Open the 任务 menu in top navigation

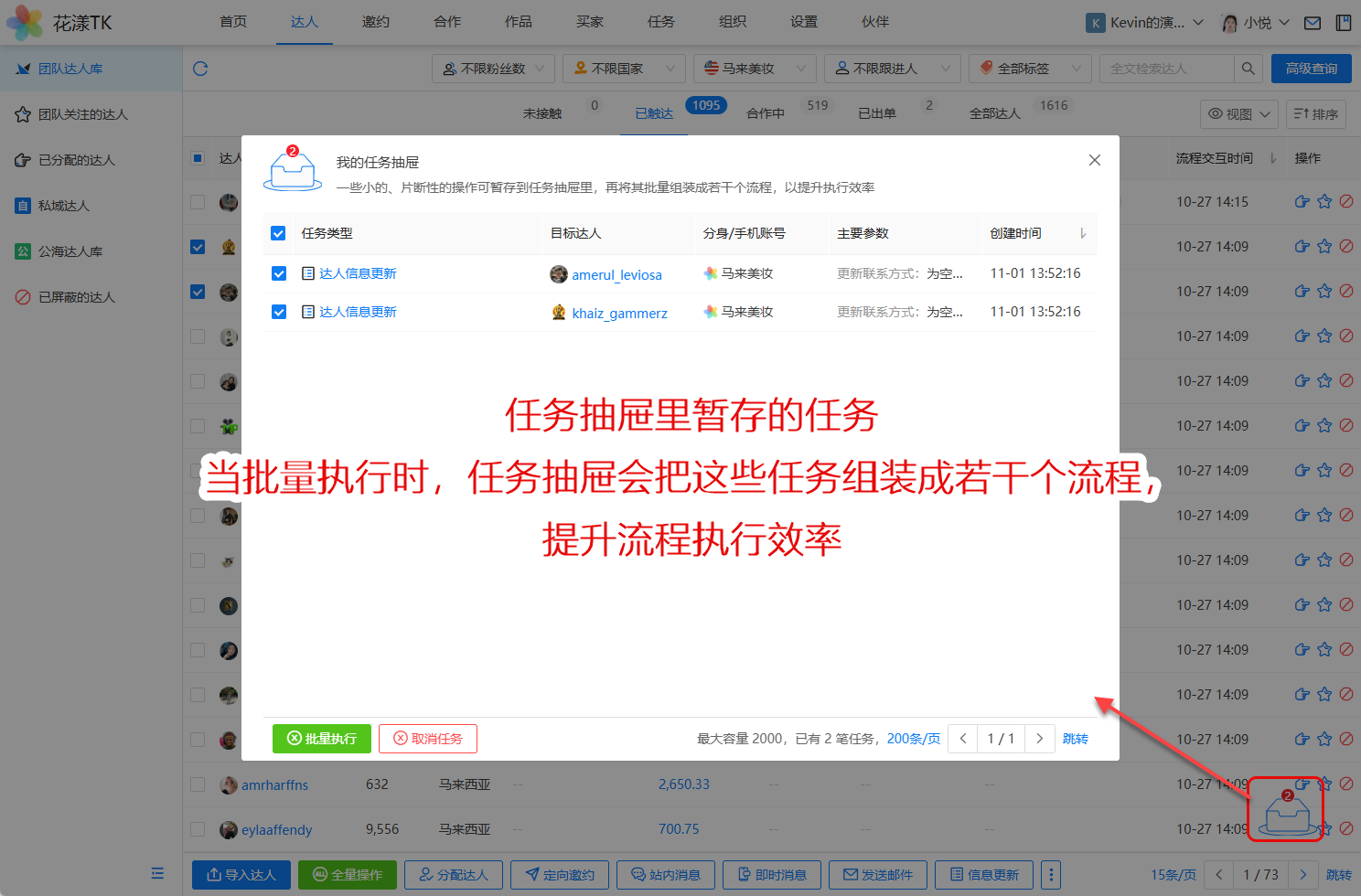660,22
